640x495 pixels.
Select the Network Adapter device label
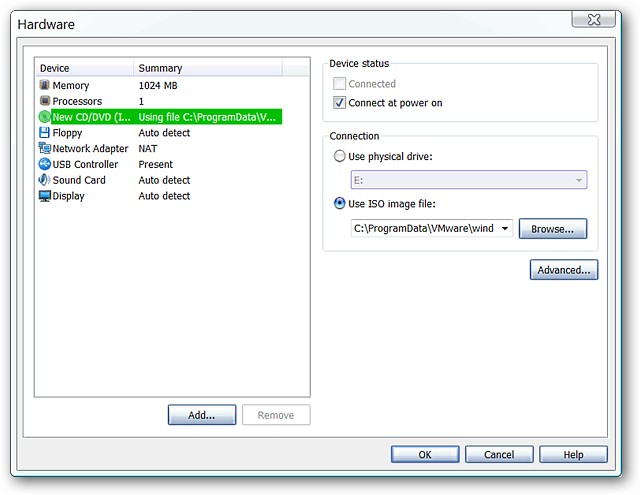click(x=90, y=149)
